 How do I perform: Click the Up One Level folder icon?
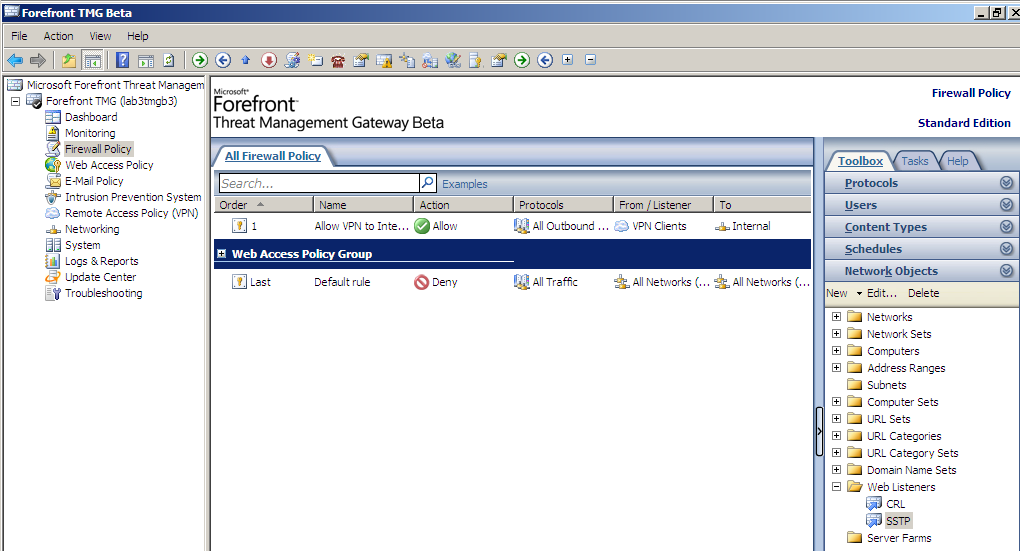(68, 60)
